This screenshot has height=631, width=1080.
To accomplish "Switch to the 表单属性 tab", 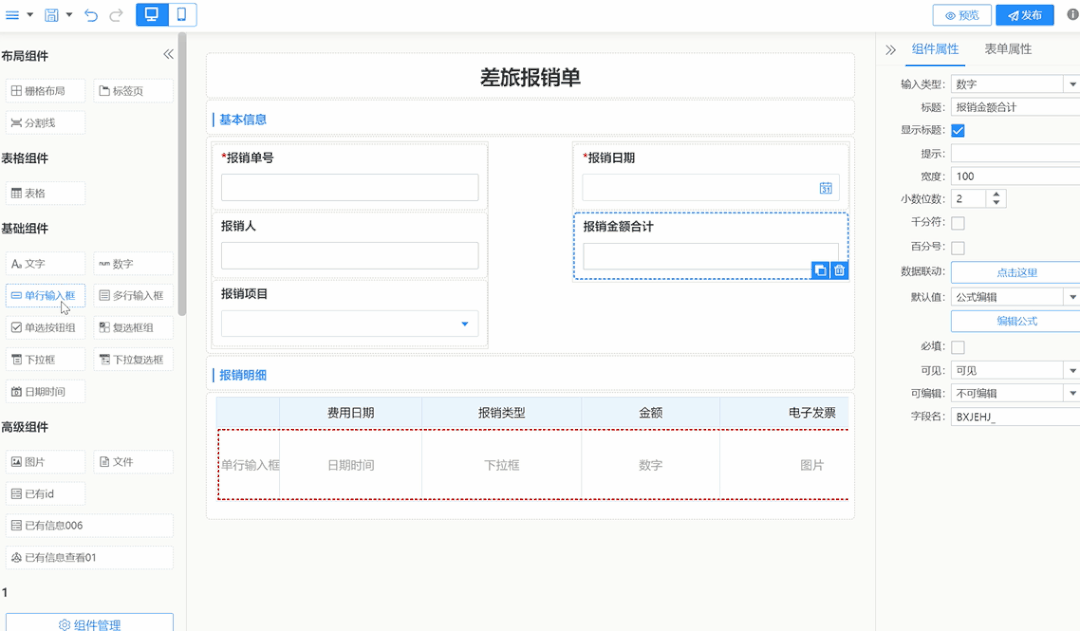I will point(1007,49).
